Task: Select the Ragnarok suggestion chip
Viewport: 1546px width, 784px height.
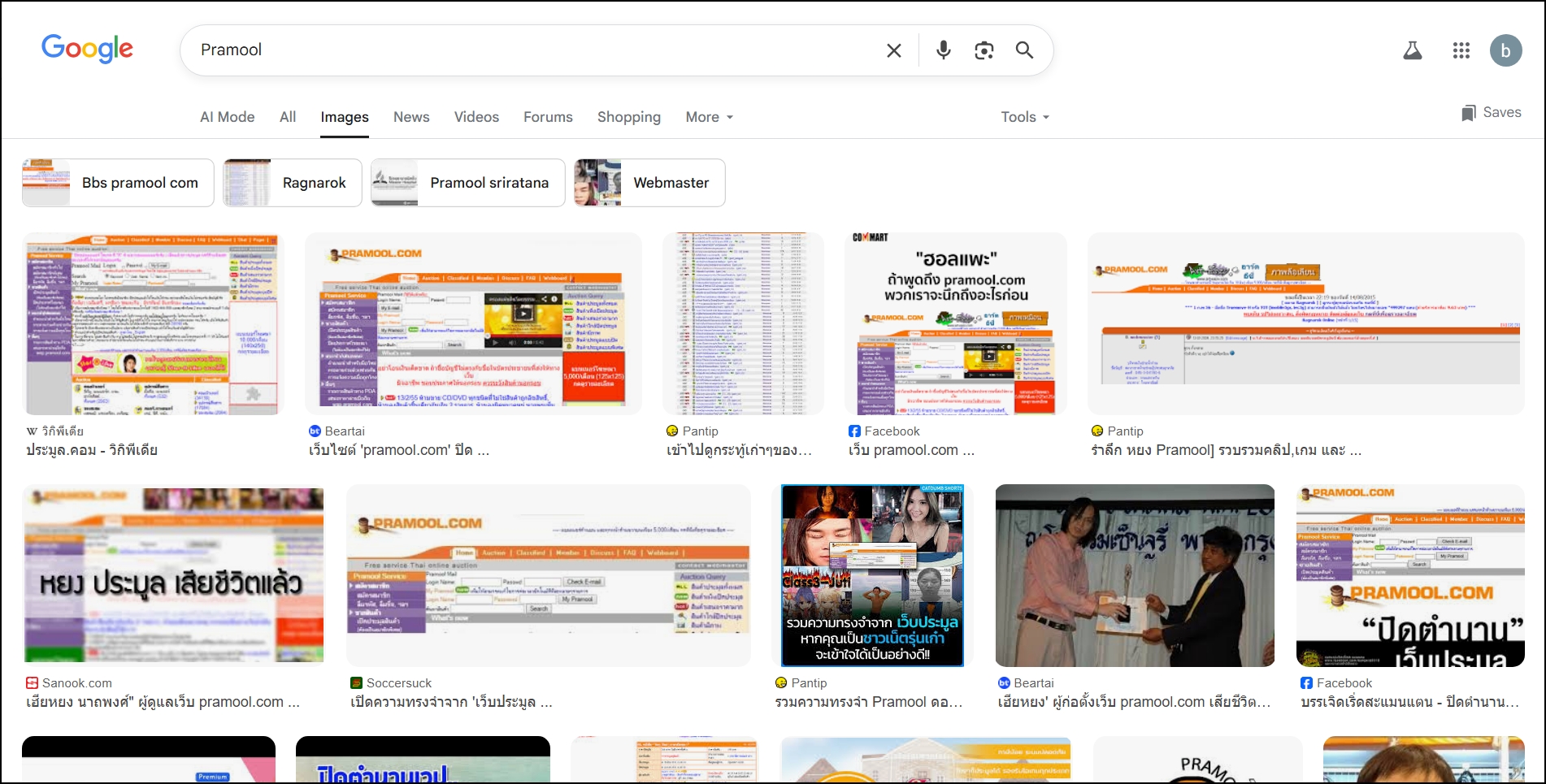Action: [x=293, y=183]
